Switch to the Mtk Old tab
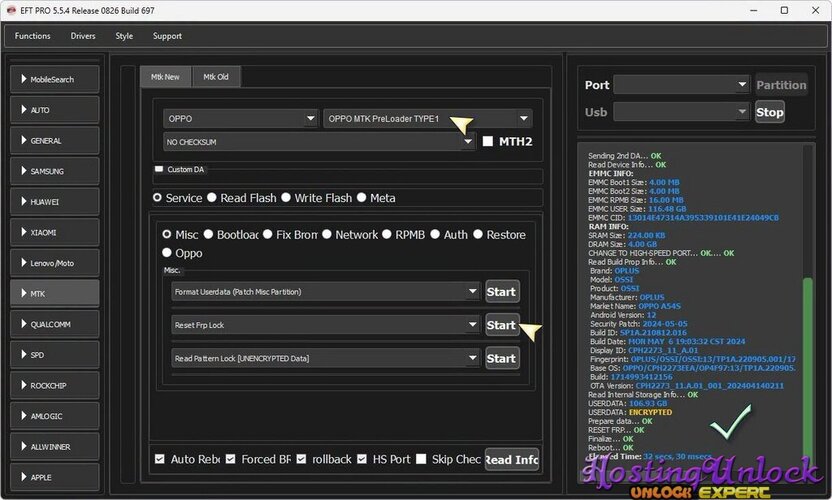The image size is (832, 500). [x=216, y=76]
